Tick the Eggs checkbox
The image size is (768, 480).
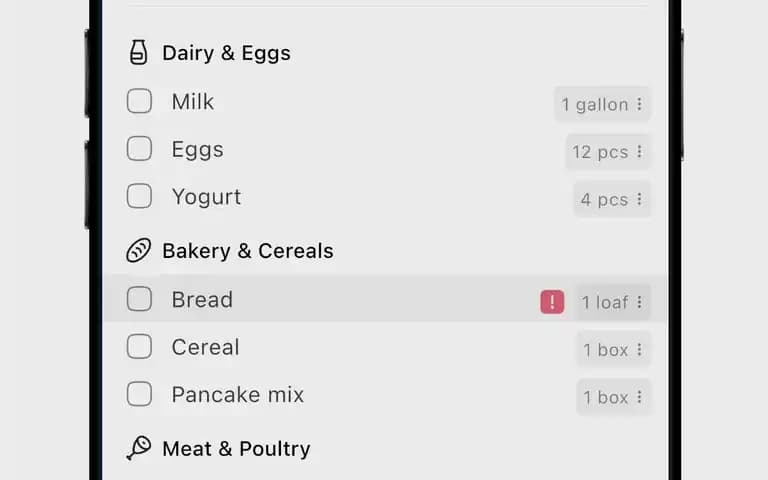click(139, 148)
